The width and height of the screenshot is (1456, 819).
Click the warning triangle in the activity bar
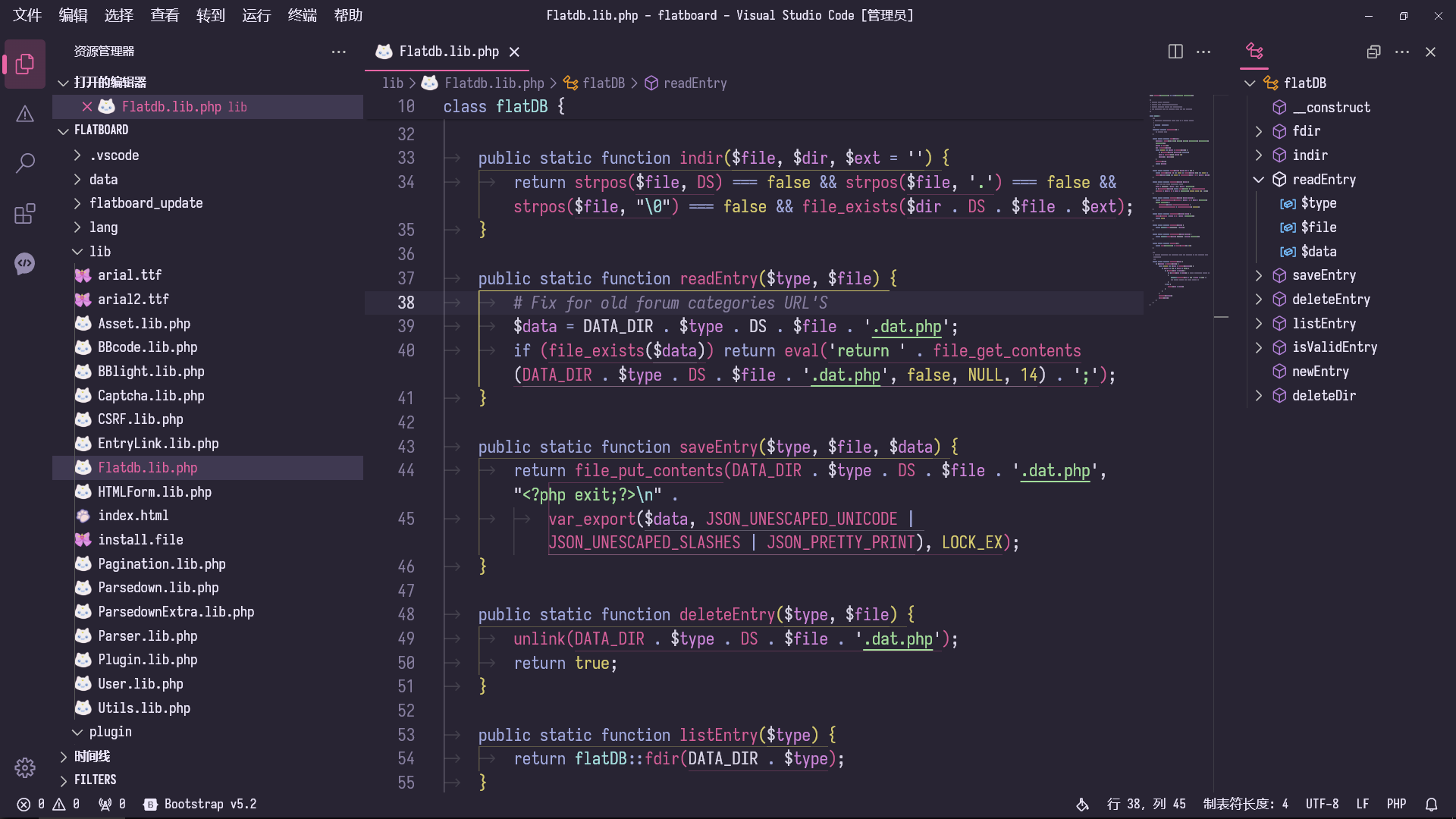25,114
